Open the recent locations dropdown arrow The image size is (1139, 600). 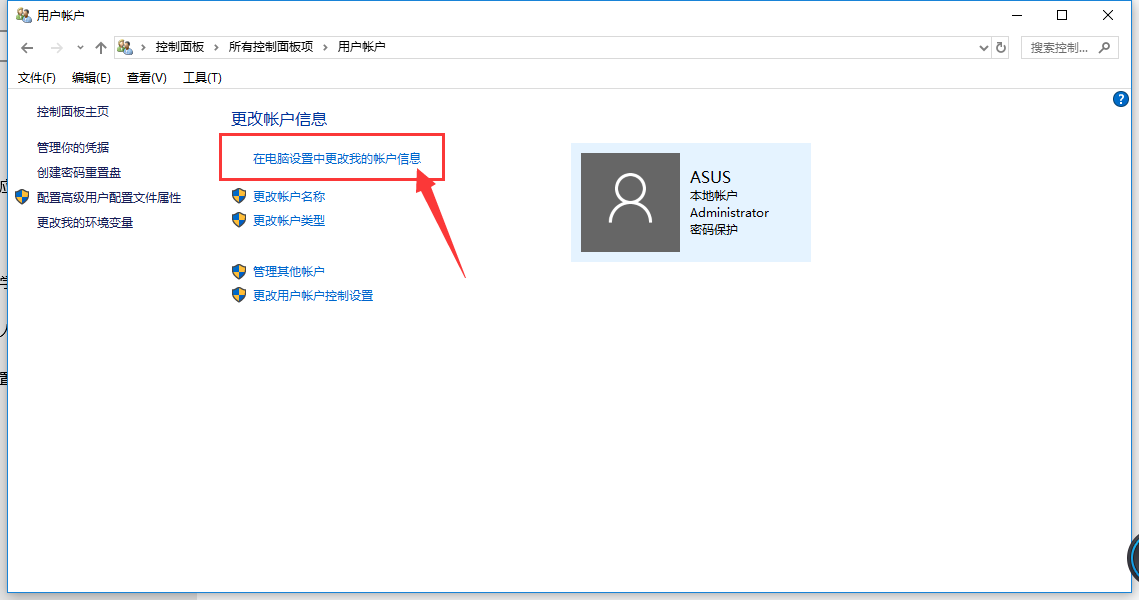coord(80,48)
